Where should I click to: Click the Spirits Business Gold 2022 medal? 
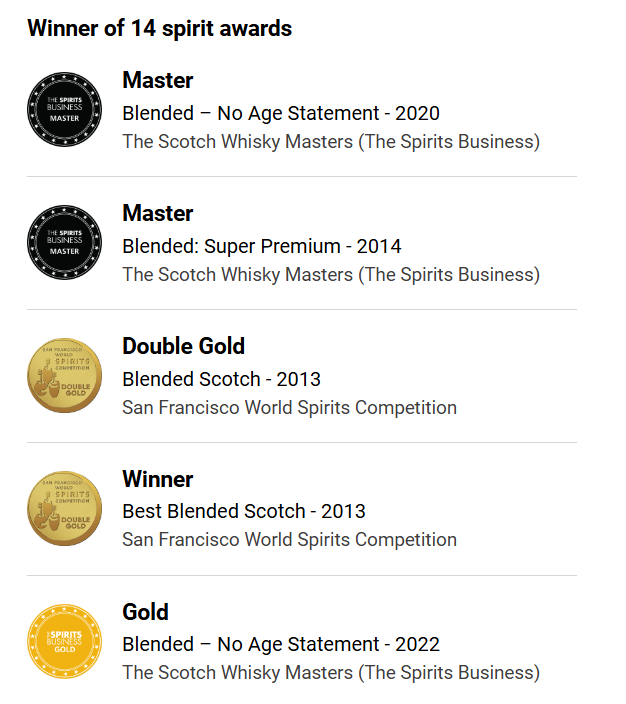click(x=64, y=641)
